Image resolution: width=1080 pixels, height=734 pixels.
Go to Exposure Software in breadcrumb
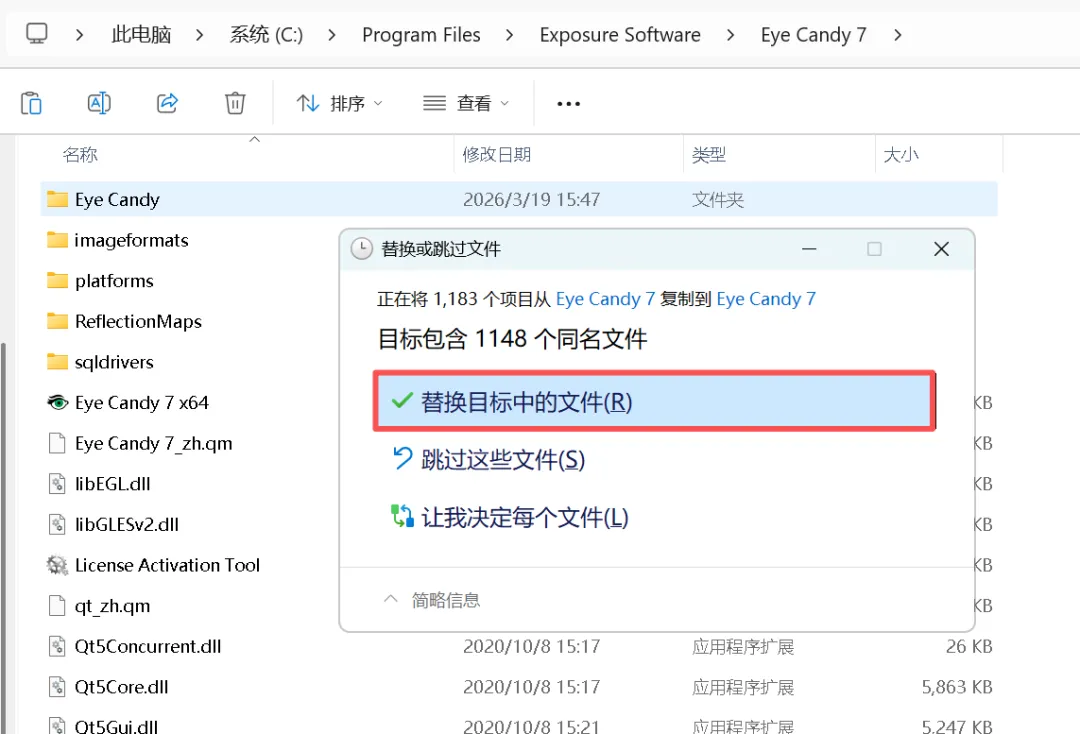(x=620, y=34)
